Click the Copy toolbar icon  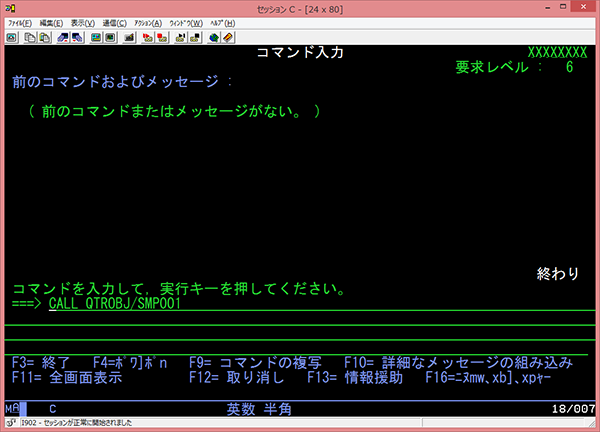click(31, 37)
